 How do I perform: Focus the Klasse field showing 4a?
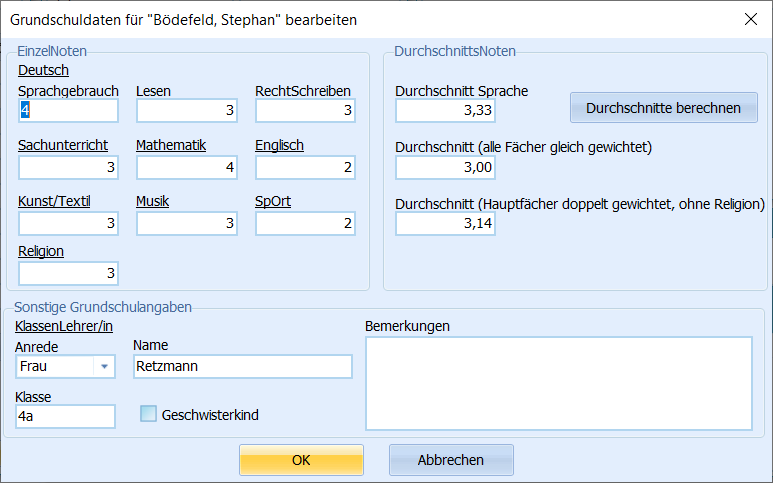[65, 416]
